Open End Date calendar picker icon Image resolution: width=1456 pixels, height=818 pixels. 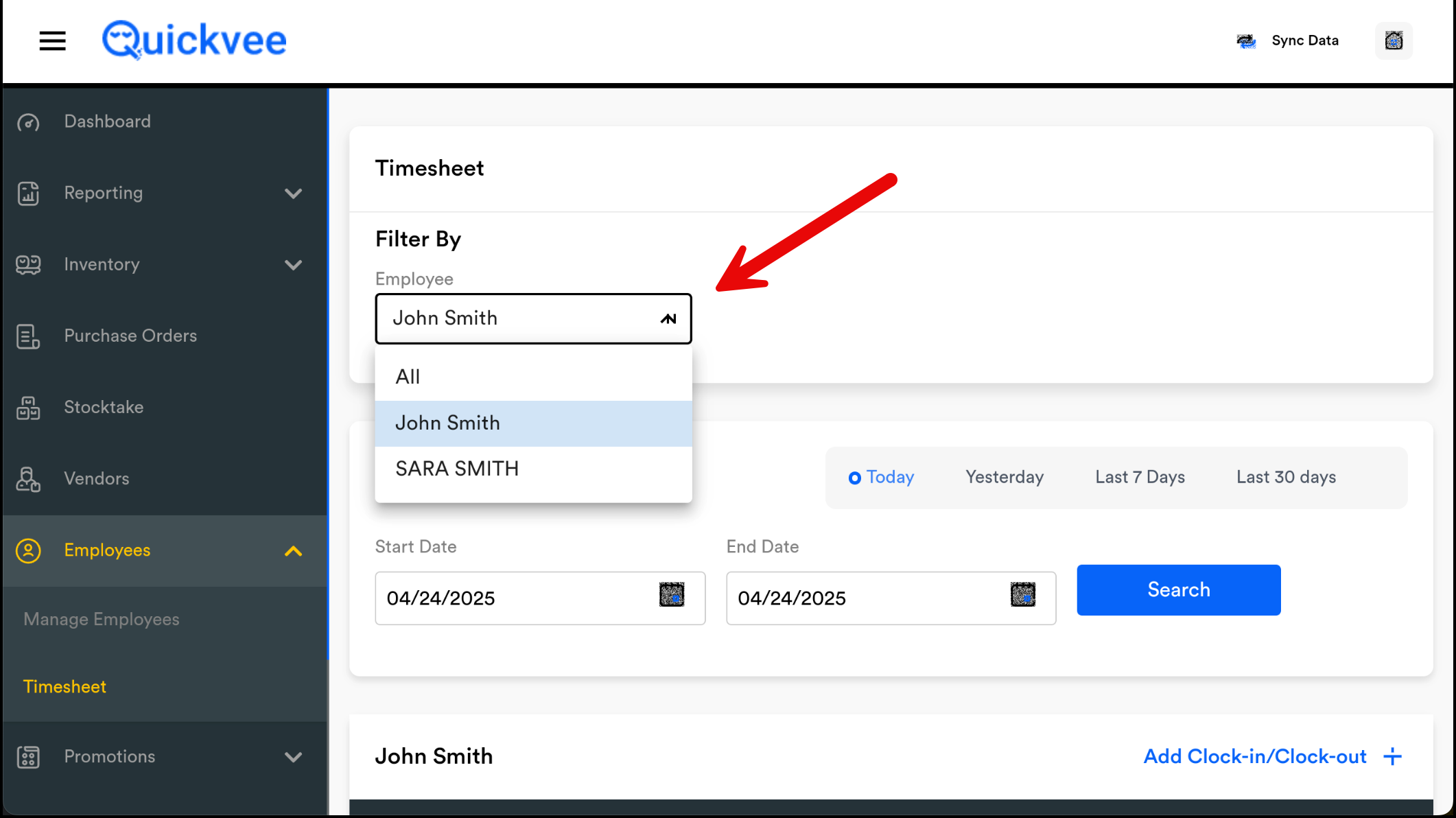(1022, 594)
